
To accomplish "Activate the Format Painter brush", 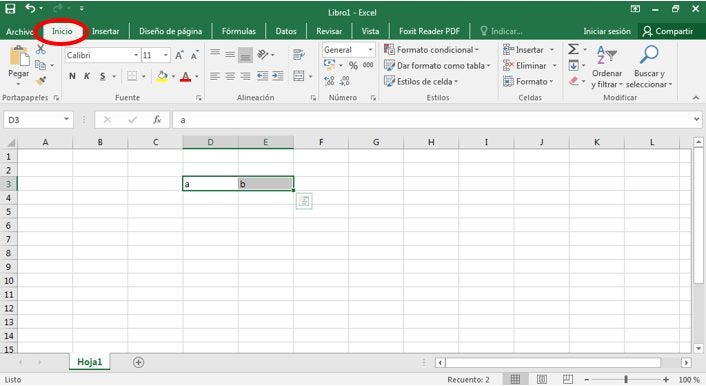I will [x=41, y=81].
